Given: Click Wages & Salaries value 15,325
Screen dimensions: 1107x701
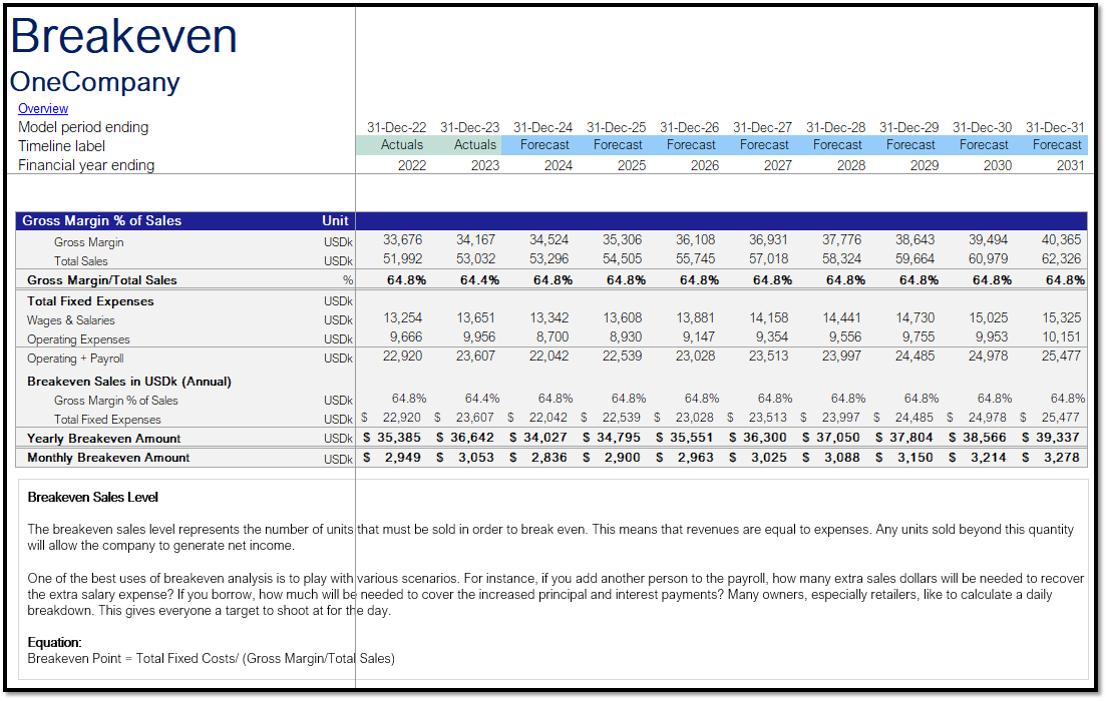Looking at the screenshot, I should pyautogui.click(x=1061, y=318).
